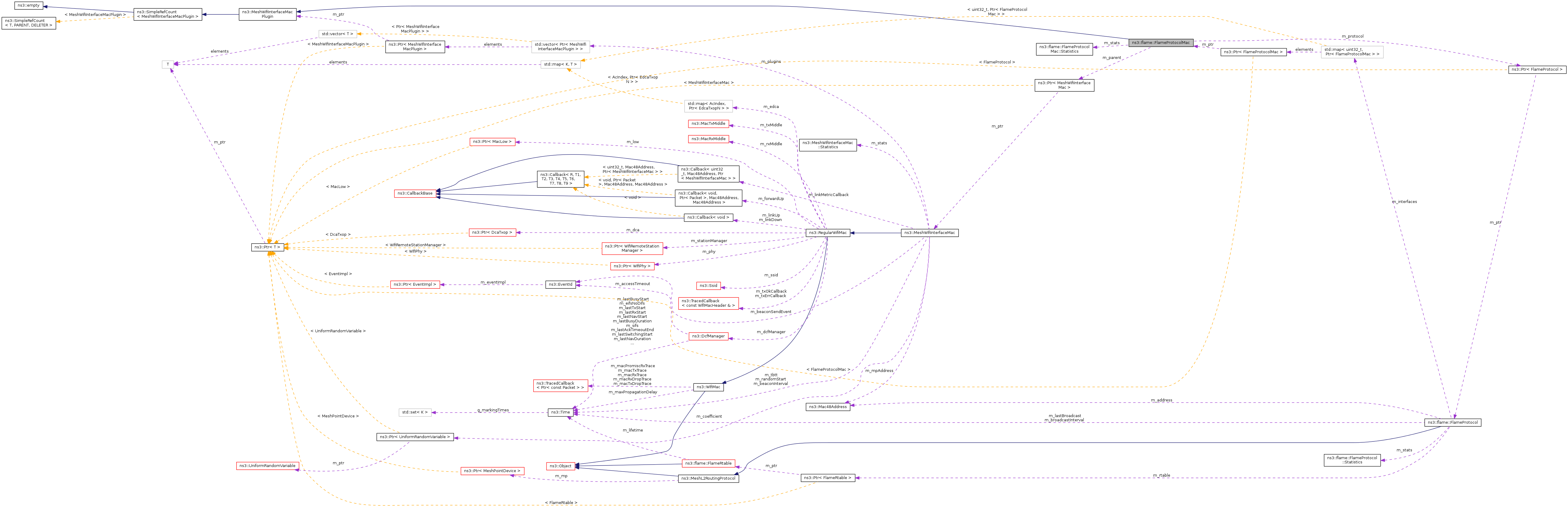Select the ns3::MeshL2RoutingProtocol node
The image size is (1568, 507).
[x=708, y=478]
